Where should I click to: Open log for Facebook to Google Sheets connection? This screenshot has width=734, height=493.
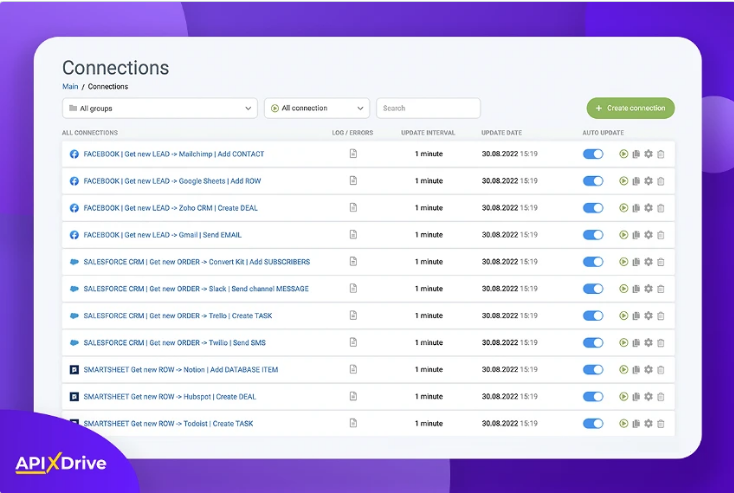pyautogui.click(x=353, y=181)
